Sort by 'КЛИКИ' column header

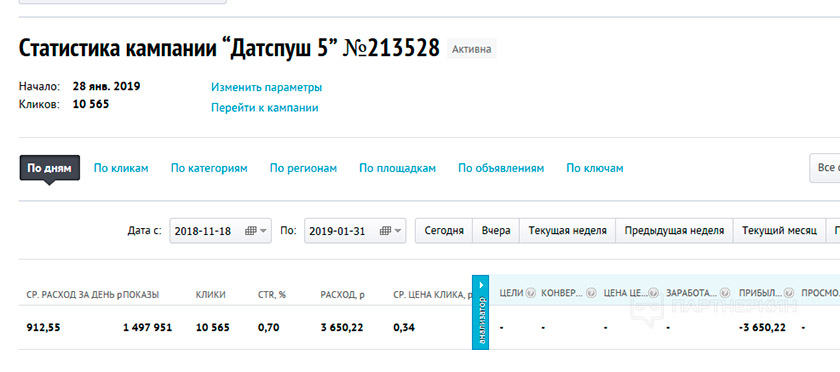pyautogui.click(x=211, y=294)
